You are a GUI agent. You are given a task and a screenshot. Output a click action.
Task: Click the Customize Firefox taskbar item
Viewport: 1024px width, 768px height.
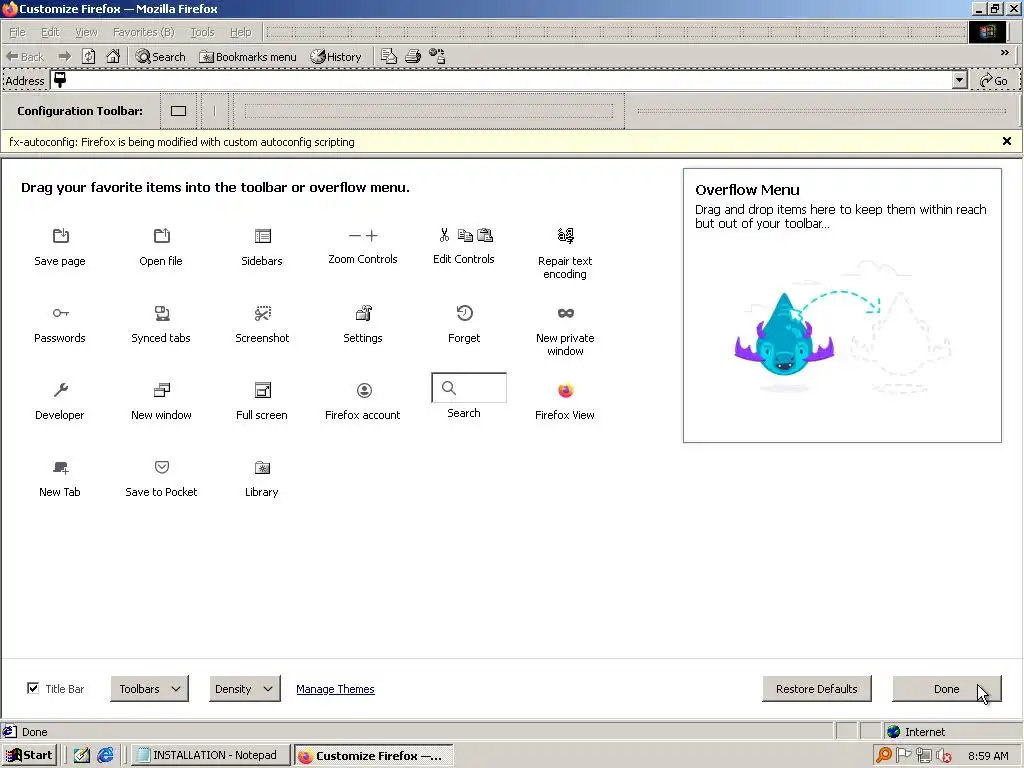pyautogui.click(x=373, y=756)
